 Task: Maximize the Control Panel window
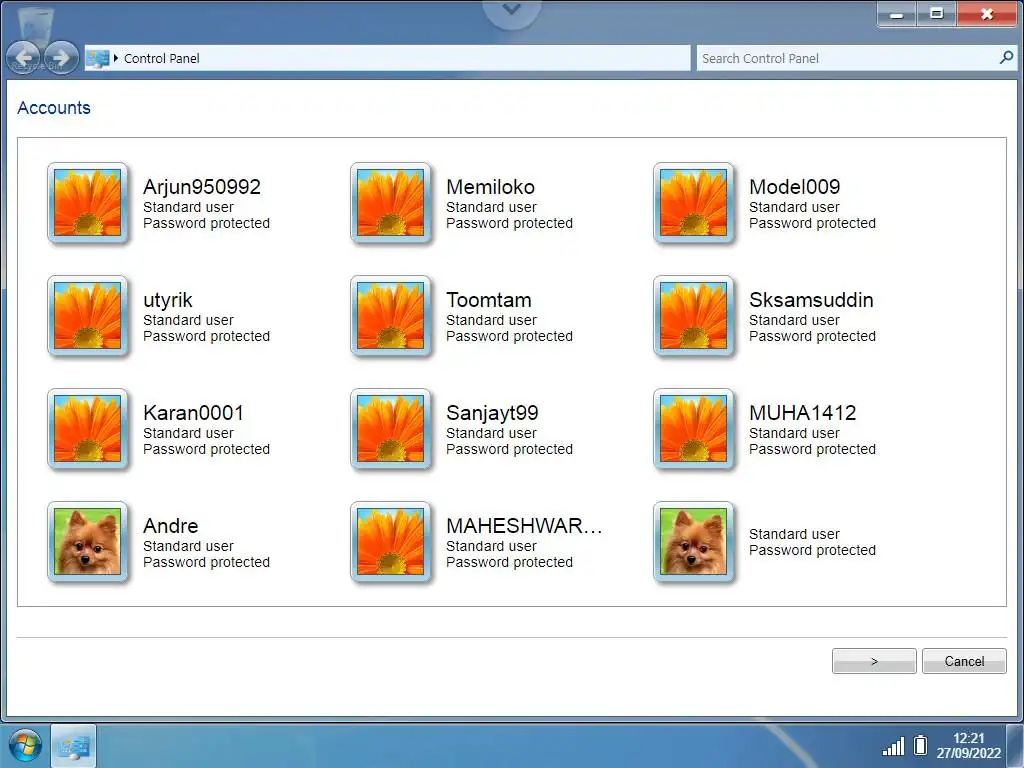(x=936, y=14)
